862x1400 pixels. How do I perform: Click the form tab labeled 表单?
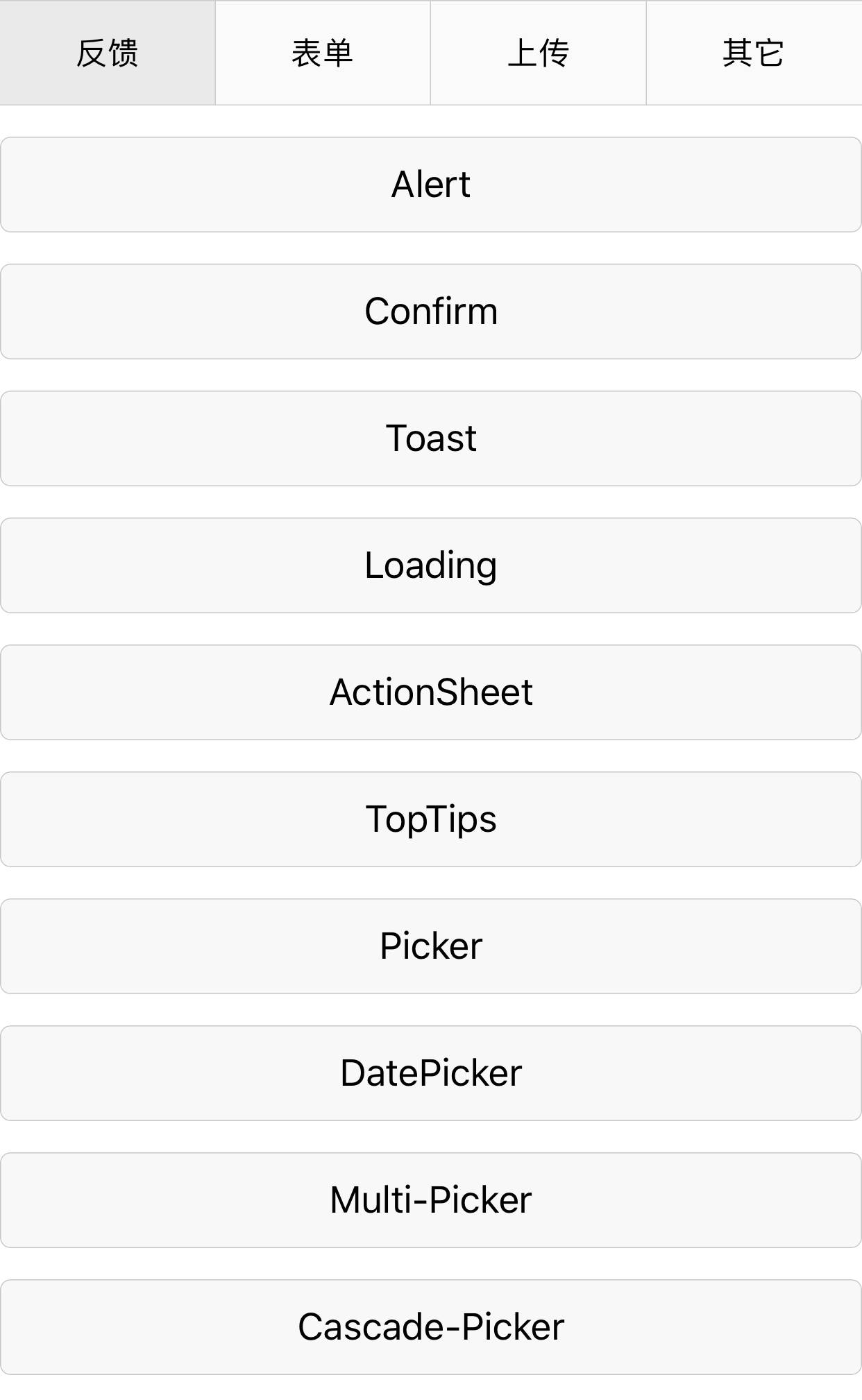point(323,53)
